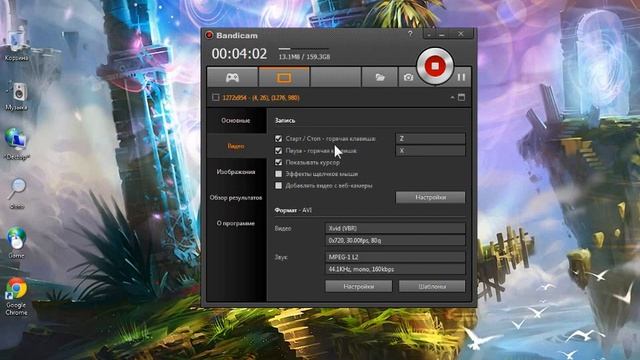Click the Pause hotkey field X
The image size is (640, 360).
(430, 151)
